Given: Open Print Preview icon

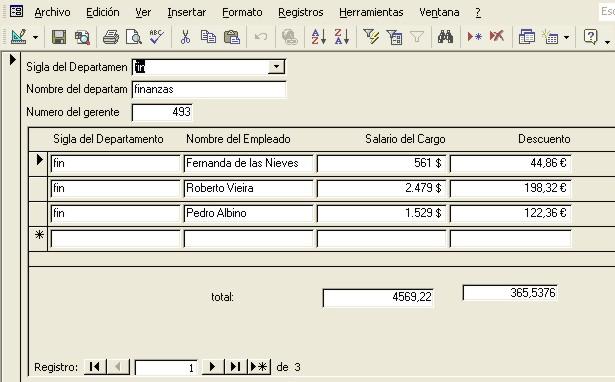Looking at the screenshot, I should point(134,37).
